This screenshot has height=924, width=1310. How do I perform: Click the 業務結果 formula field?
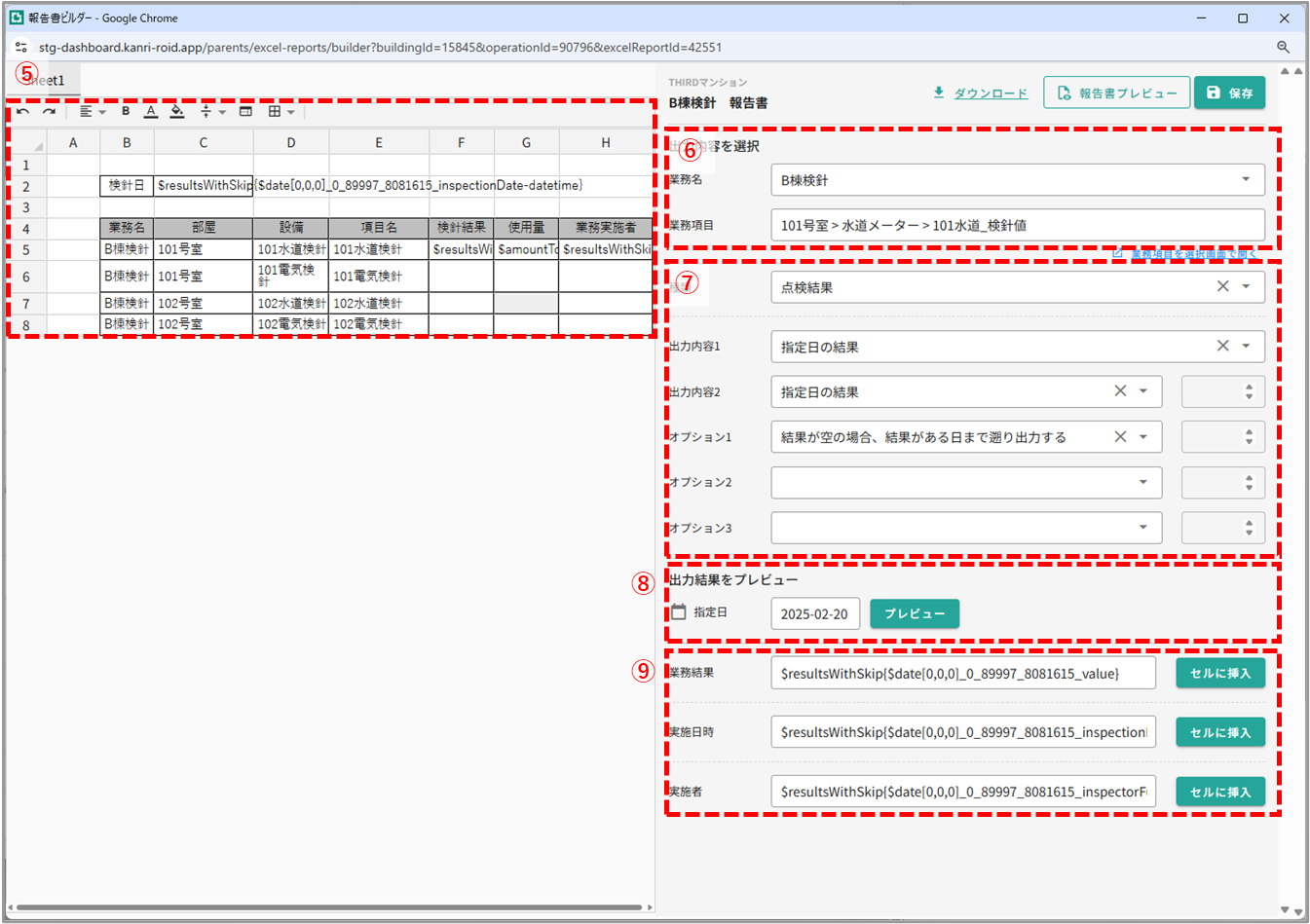pos(963,673)
